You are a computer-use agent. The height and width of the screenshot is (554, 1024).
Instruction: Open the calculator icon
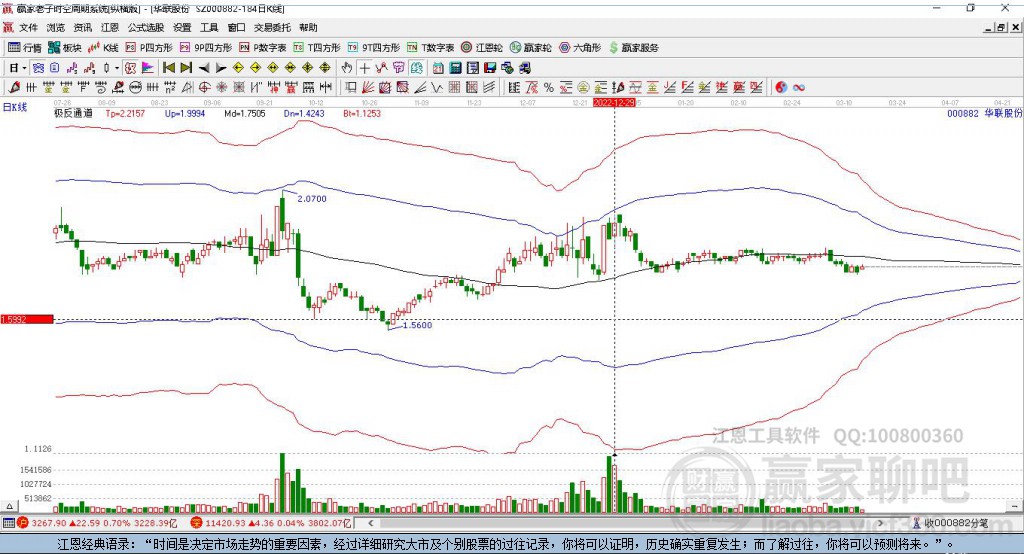pyautogui.click(x=455, y=68)
